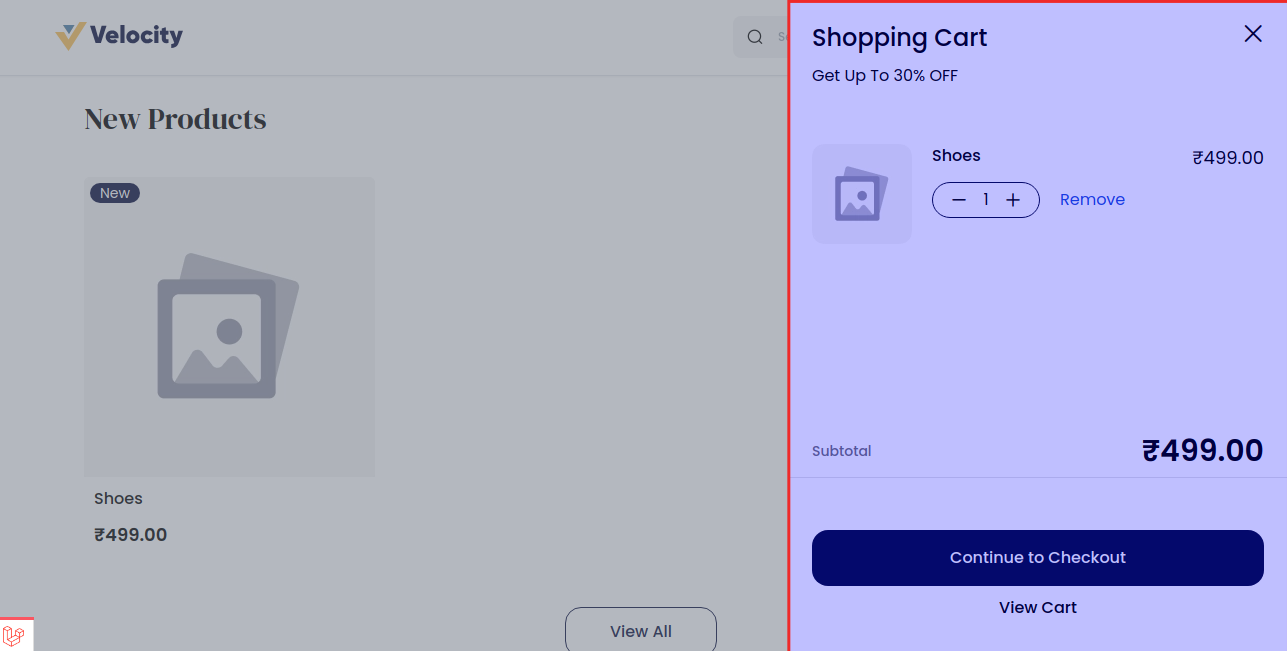Click the search magnifier icon
This screenshot has width=1287, height=651.
(755, 37)
